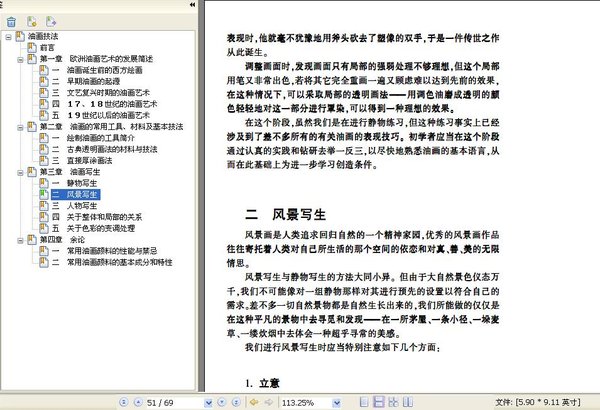Click the new bookmark icon
Viewport: 600px width, 410px height.
[32, 22]
